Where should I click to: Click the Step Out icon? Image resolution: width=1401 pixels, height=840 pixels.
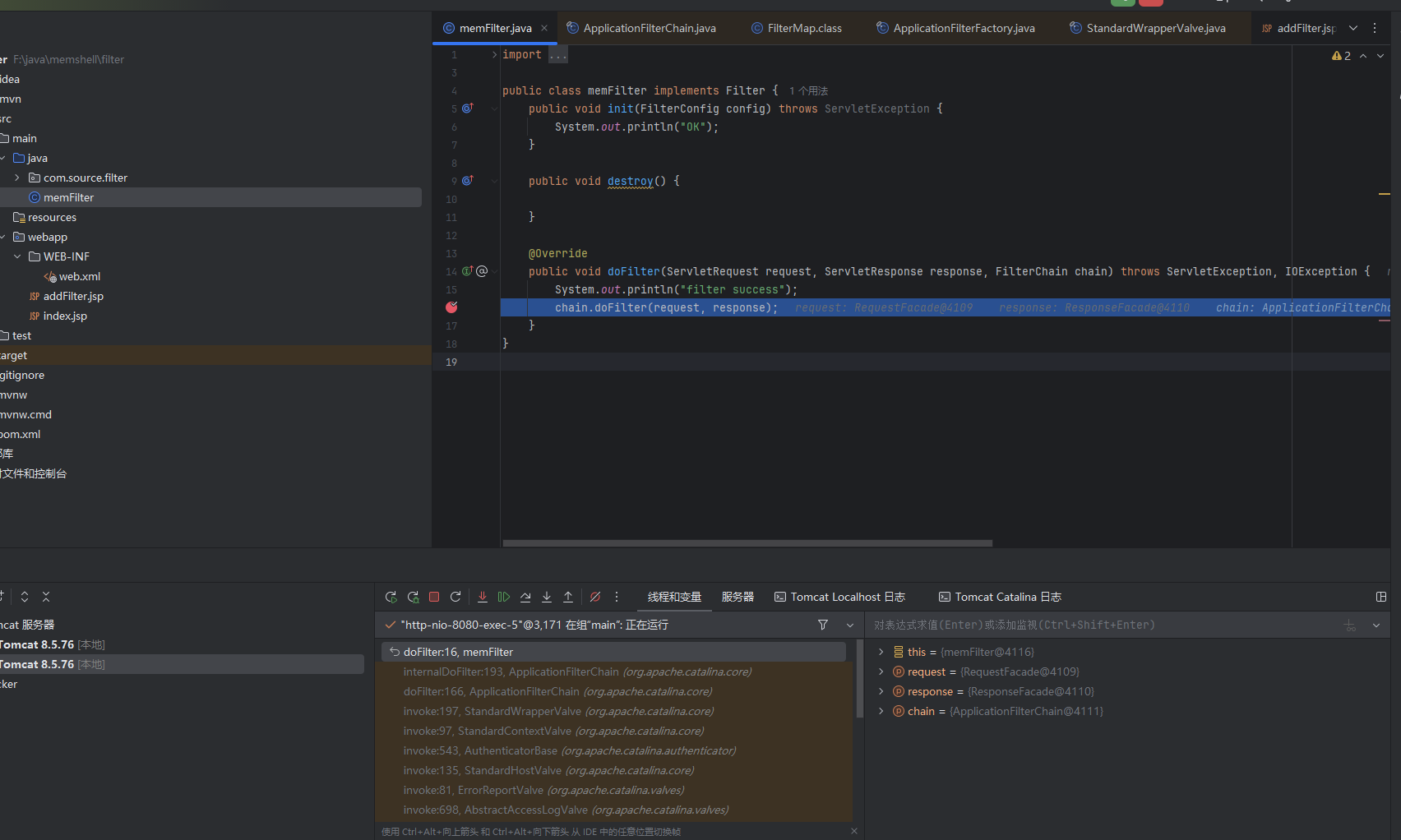(x=568, y=597)
